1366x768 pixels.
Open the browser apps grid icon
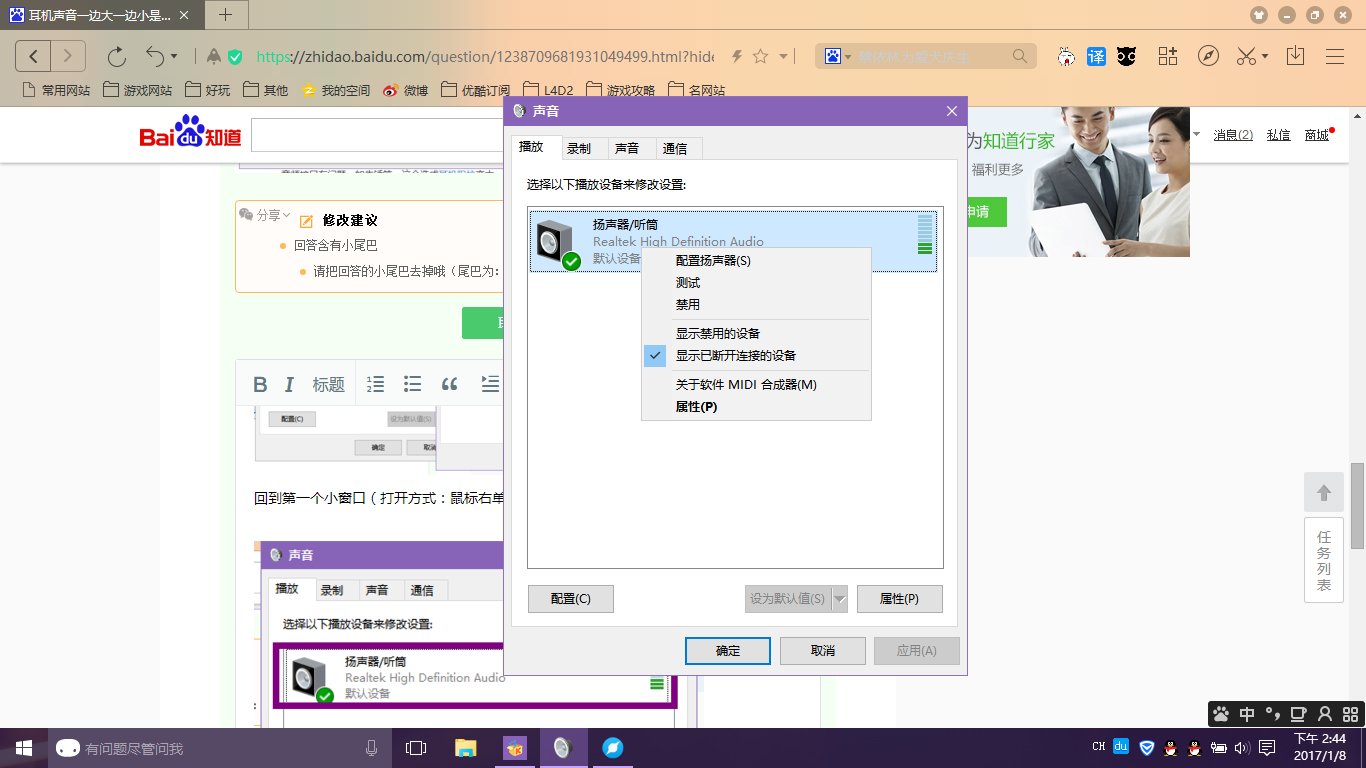[x=1168, y=56]
